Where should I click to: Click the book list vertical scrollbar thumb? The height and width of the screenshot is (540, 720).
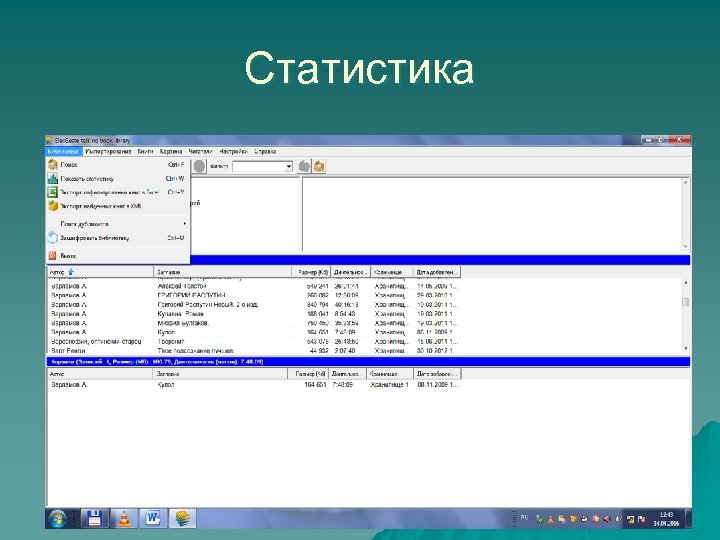coord(686,302)
